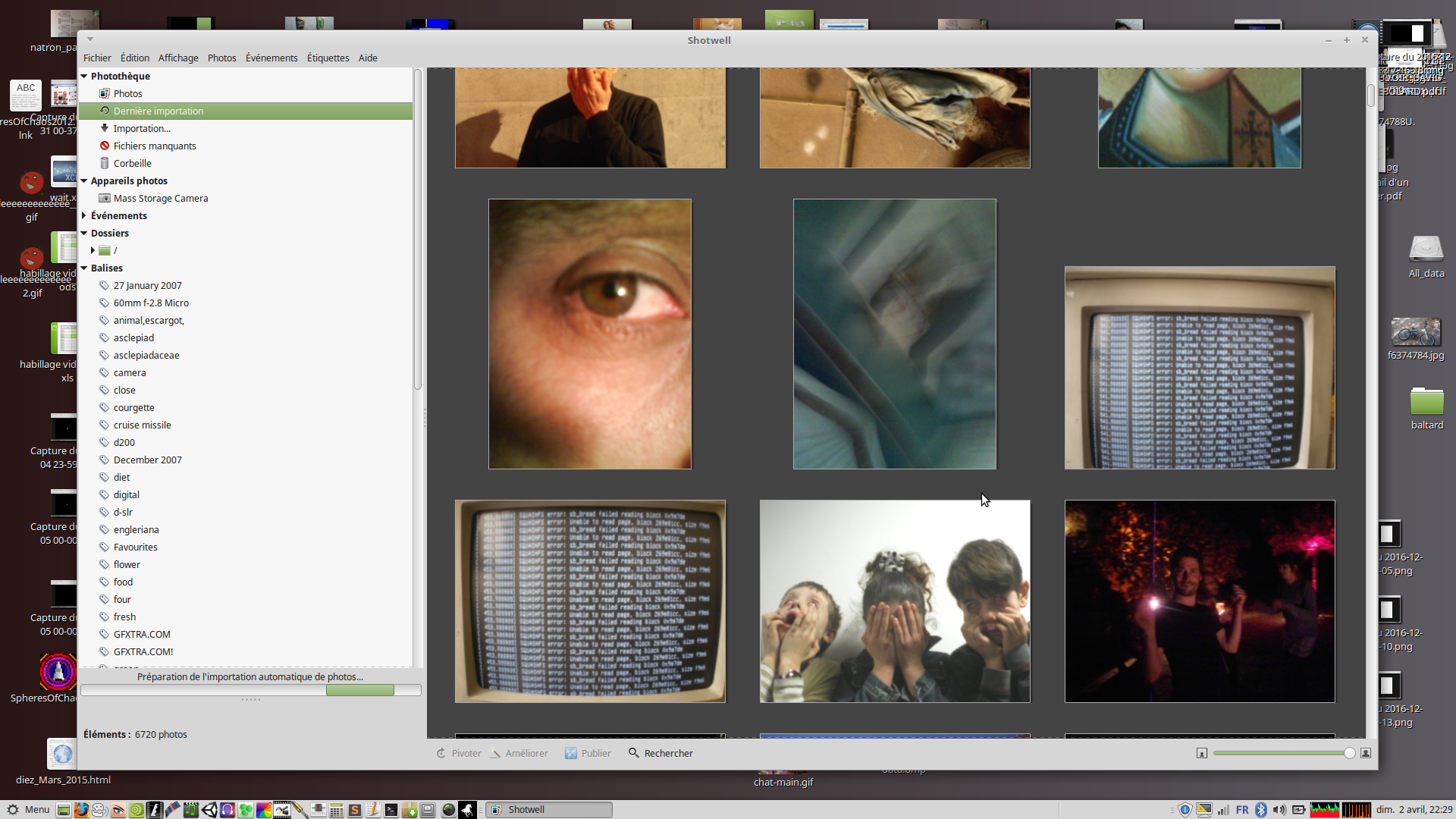The image size is (1456, 819).
Task: Open the Affichage menu
Action: coord(178,58)
